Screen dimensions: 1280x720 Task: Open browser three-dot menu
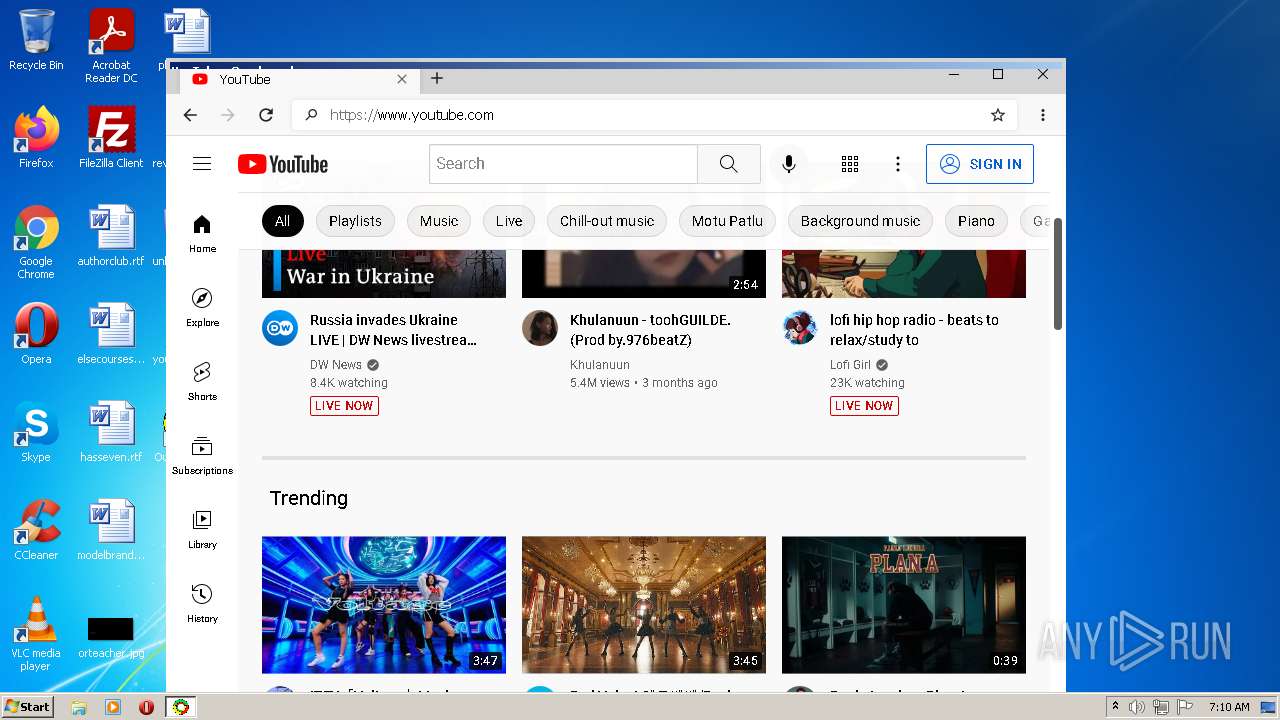point(1043,115)
